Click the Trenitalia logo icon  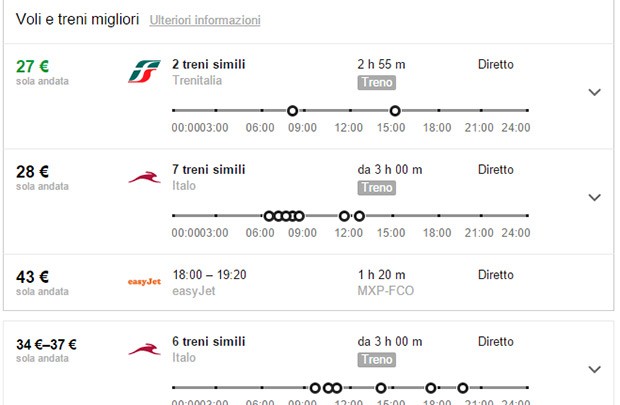(x=144, y=71)
